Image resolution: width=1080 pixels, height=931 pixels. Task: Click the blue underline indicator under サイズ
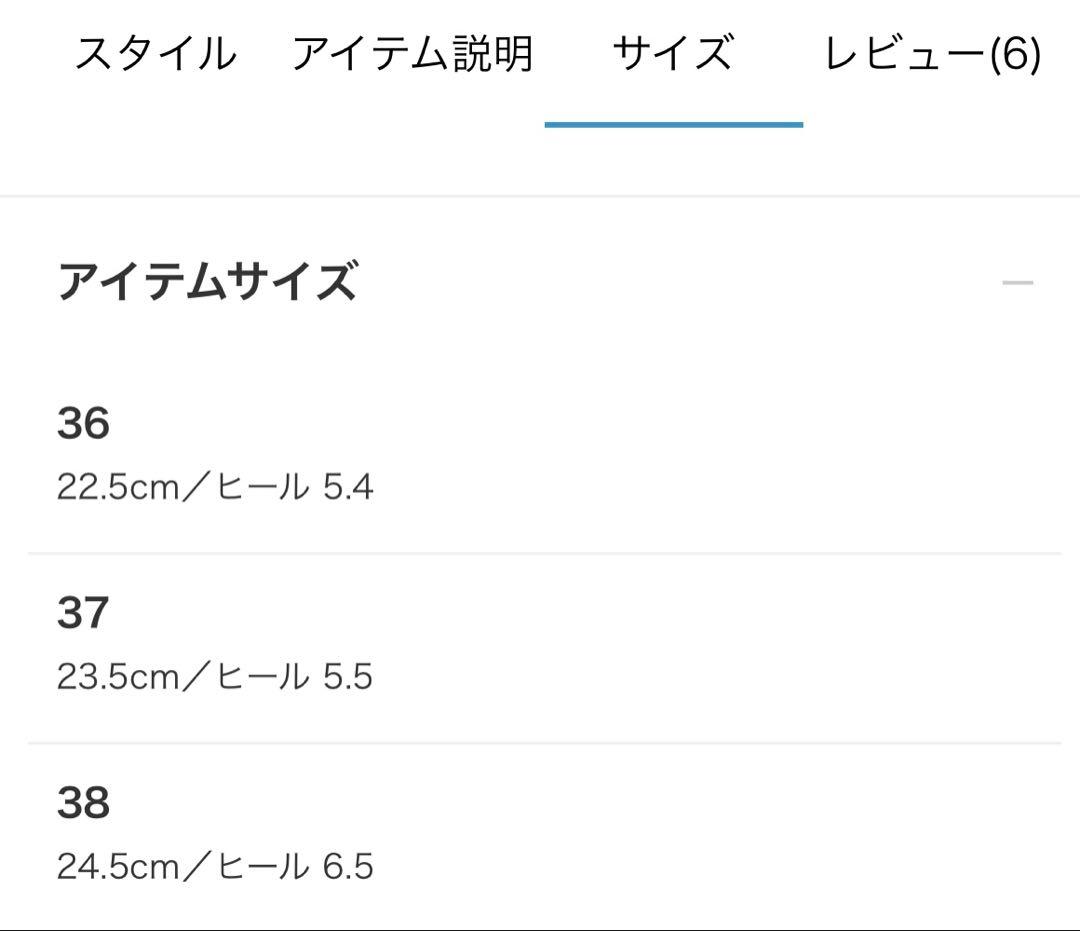[673, 126]
